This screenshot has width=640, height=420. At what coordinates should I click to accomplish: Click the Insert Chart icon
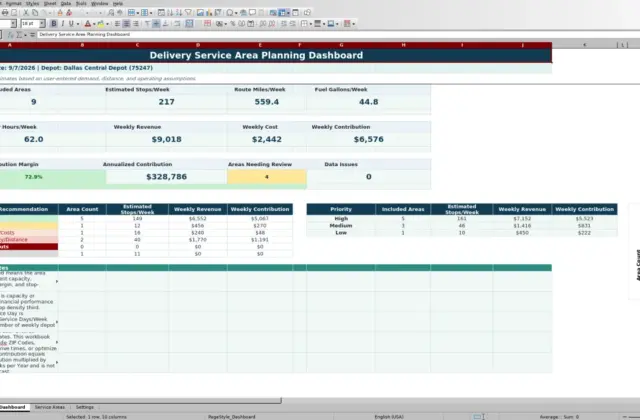coord(209,13)
